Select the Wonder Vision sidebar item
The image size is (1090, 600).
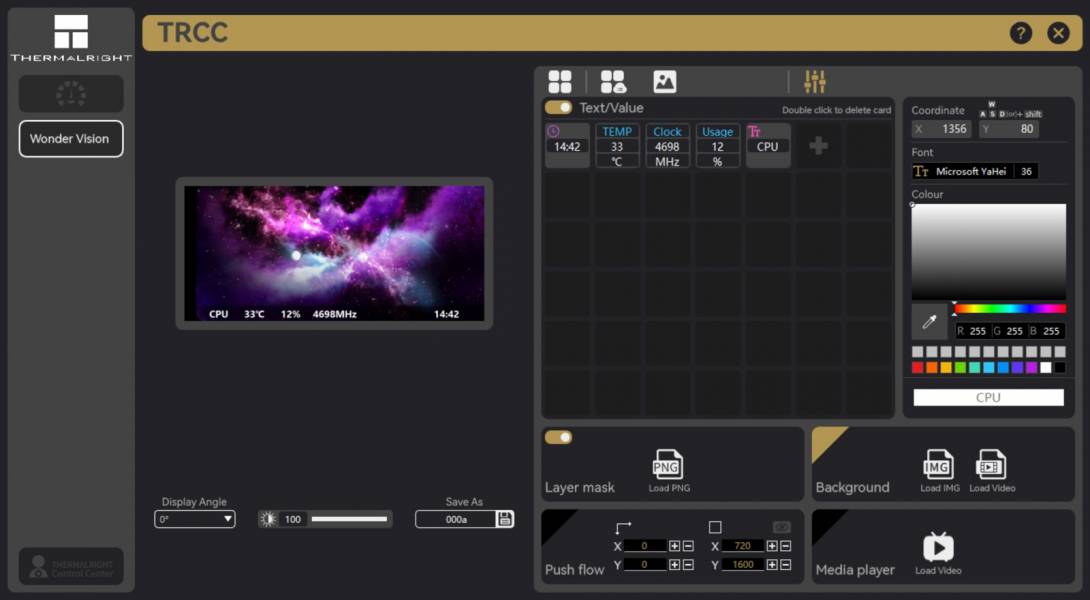pos(70,139)
